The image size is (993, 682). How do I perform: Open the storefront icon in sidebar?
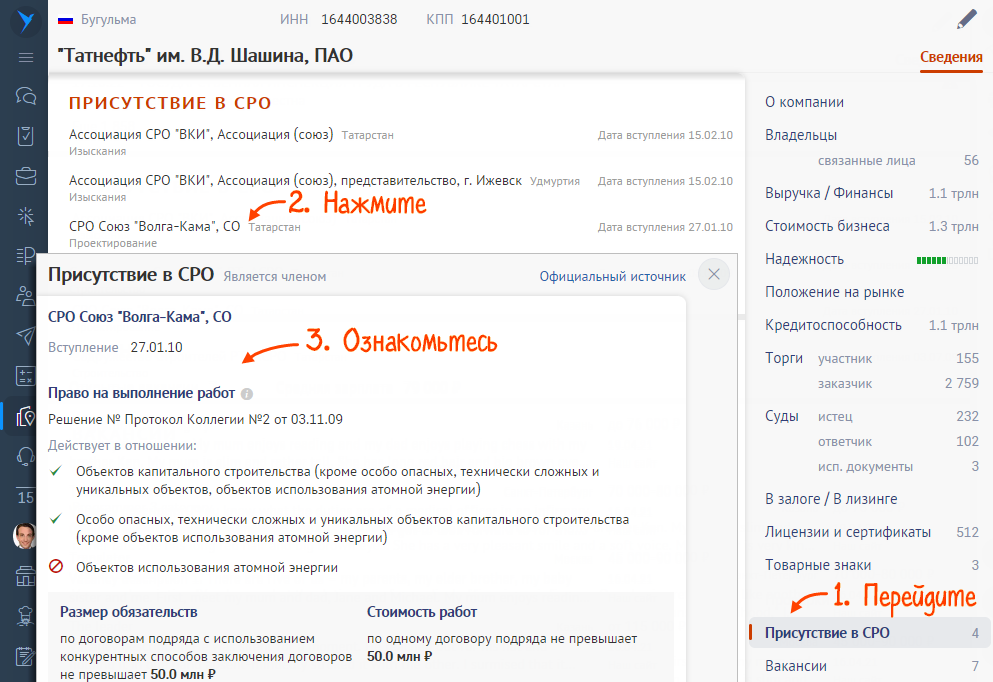25,577
